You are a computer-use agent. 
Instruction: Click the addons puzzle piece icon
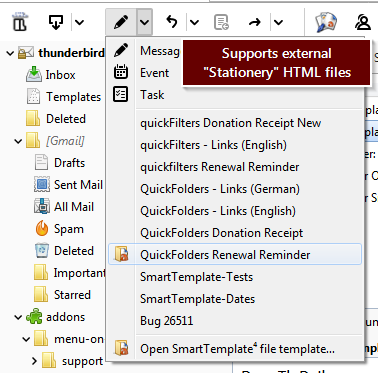34,316
